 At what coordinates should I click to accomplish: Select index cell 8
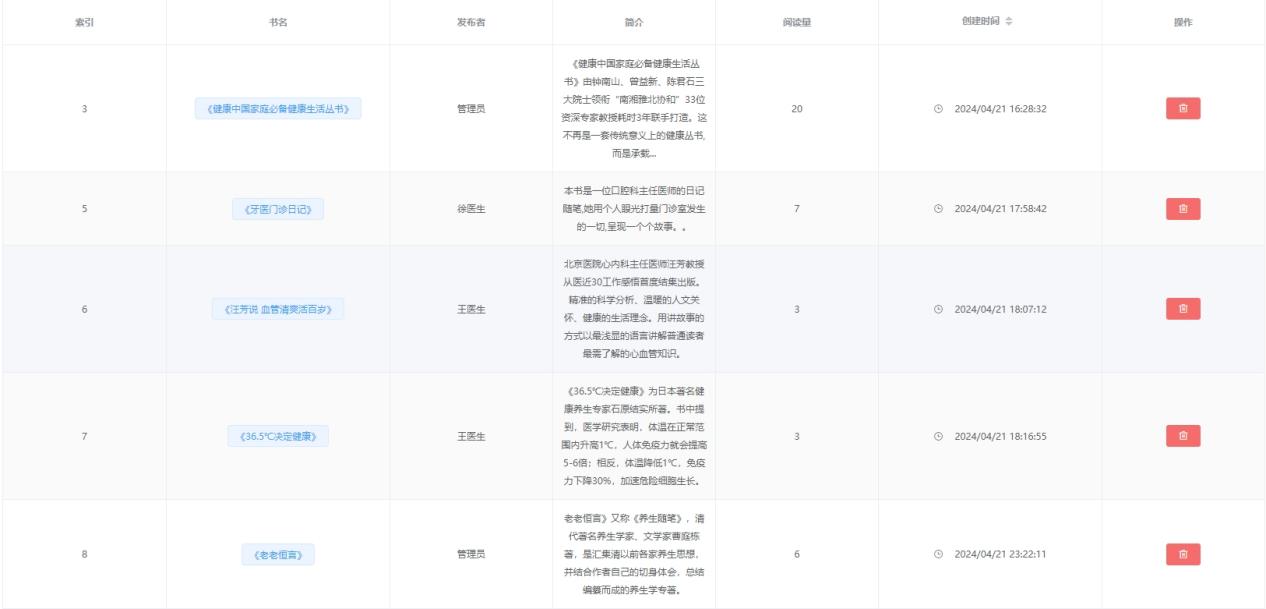pos(84,553)
